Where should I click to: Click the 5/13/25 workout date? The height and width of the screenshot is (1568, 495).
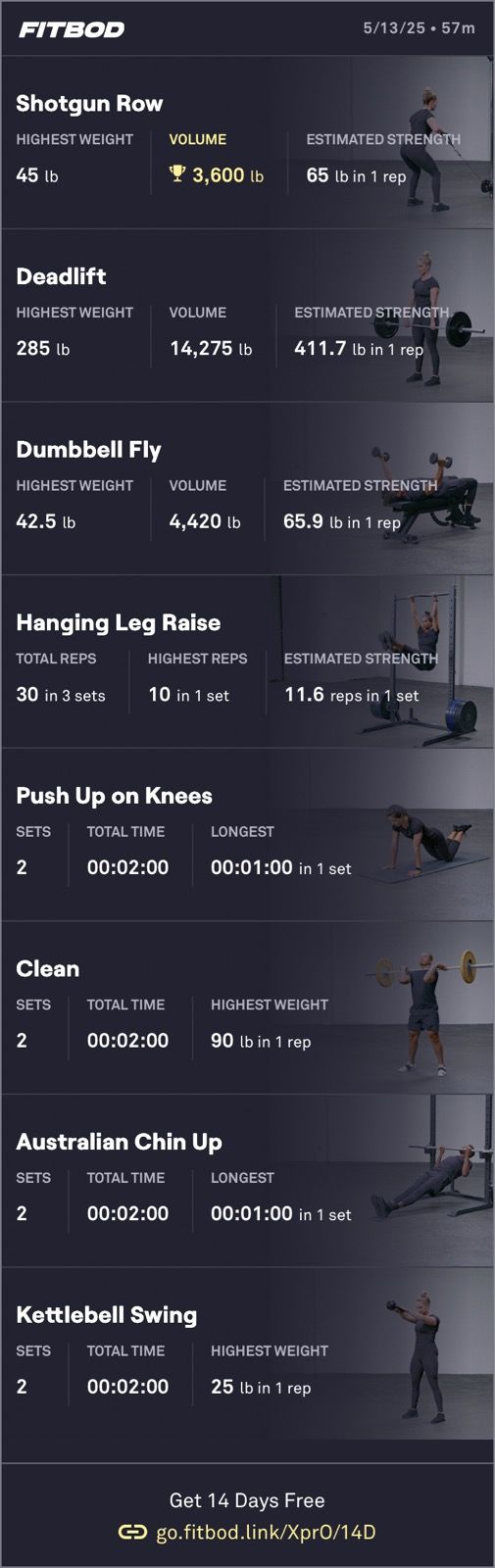pos(394,28)
